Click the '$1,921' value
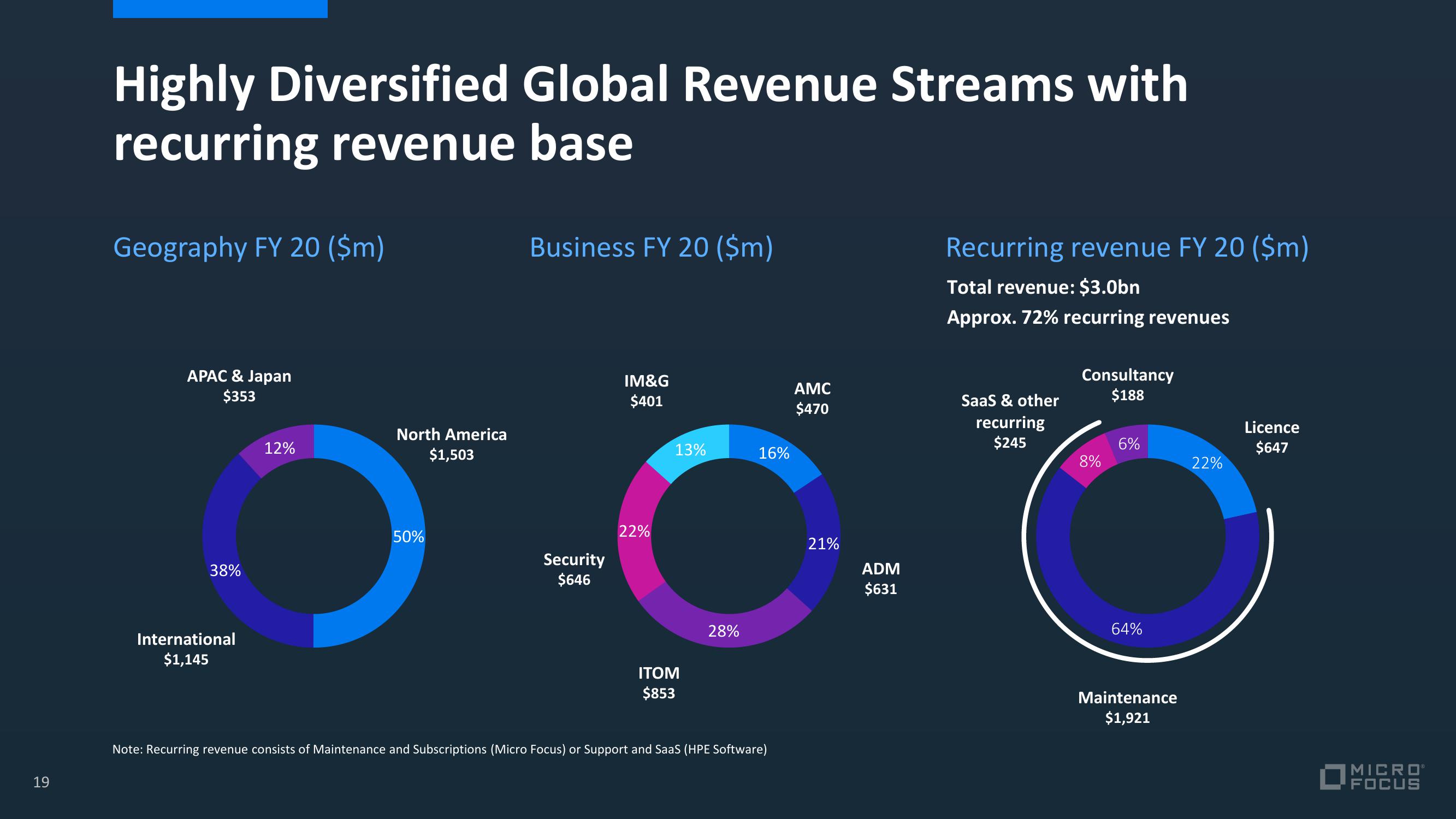This screenshot has height=819, width=1456. [1128, 718]
